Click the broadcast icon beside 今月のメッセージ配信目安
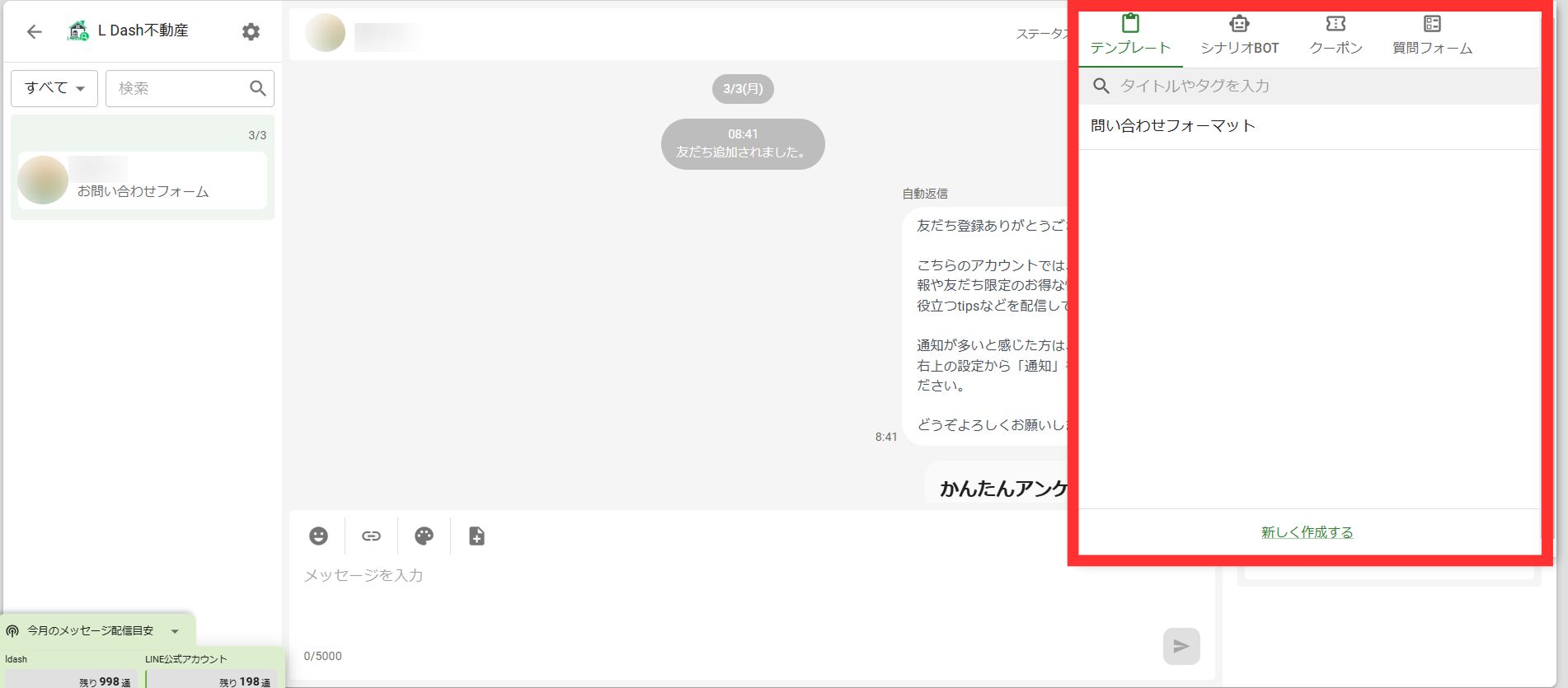Screen dimensions: 1568x688 12,631
